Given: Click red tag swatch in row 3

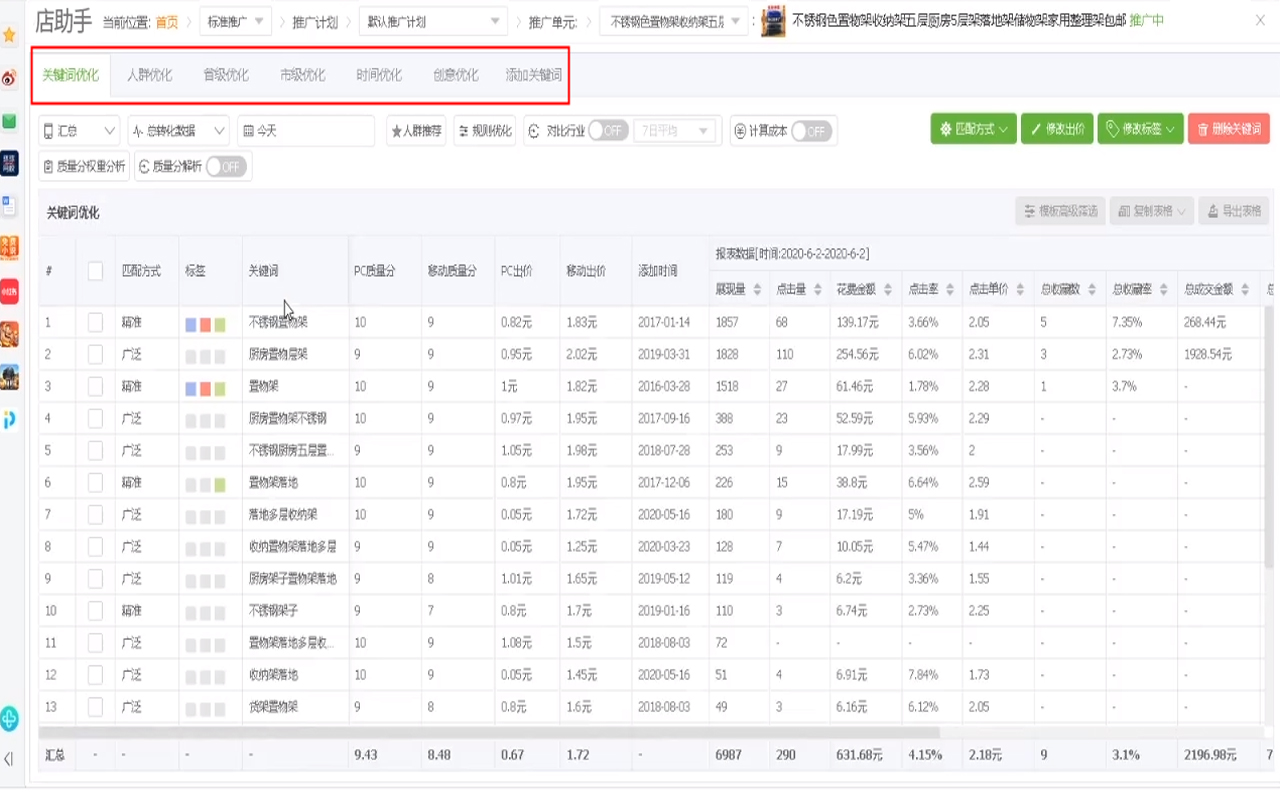Looking at the screenshot, I should [205, 388].
